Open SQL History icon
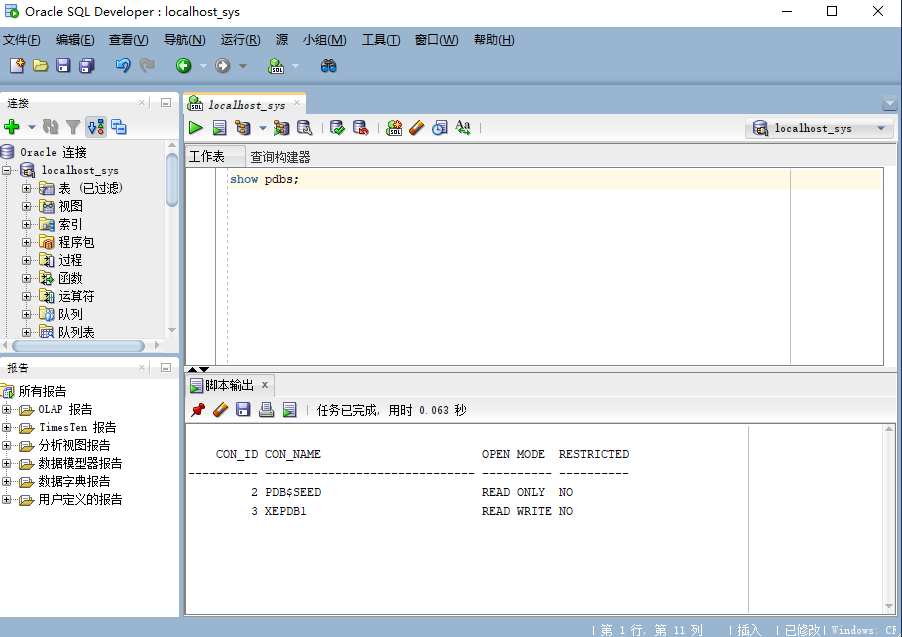 tap(439, 128)
